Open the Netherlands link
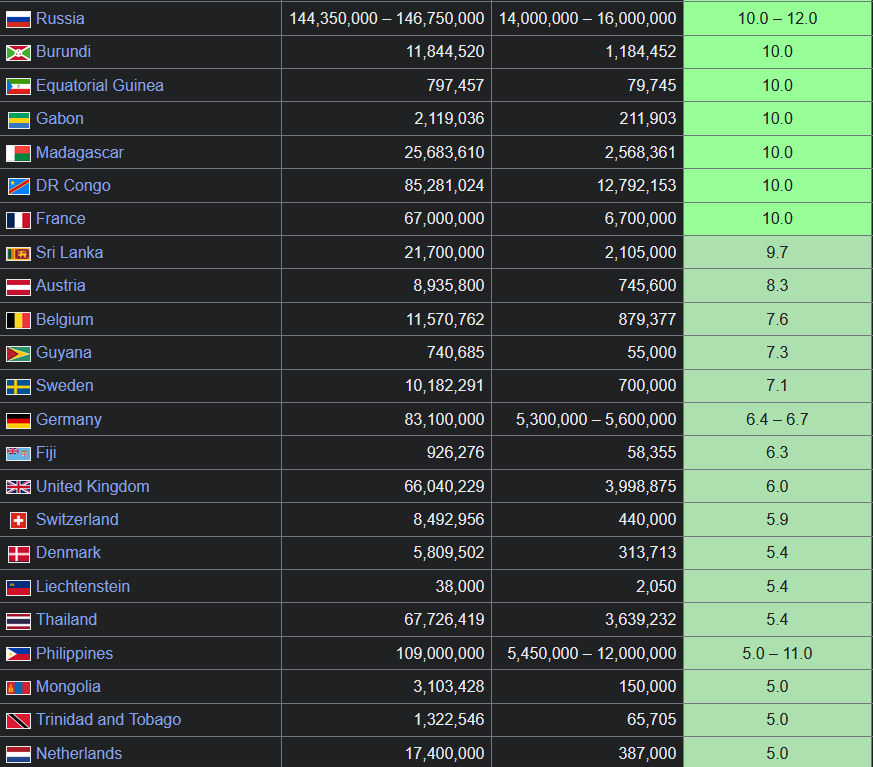The image size is (873, 767). point(79,754)
